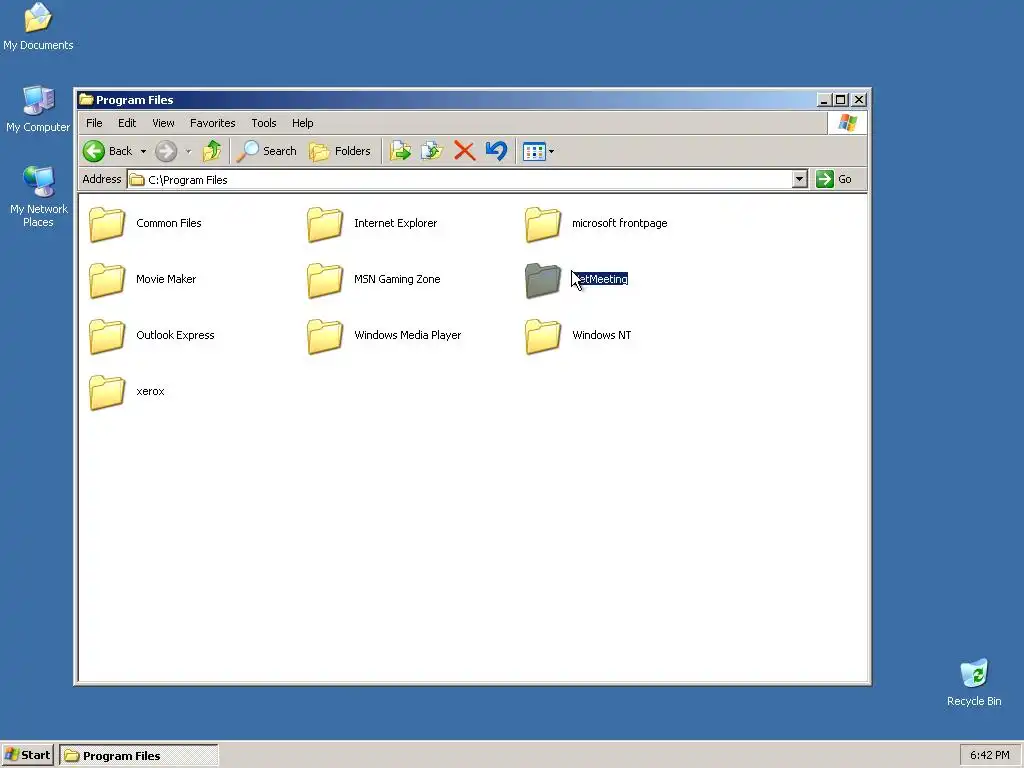Click the Copy To toolbar icon
The height and width of the screenshot is (768, 1024).
coord(432,151)
